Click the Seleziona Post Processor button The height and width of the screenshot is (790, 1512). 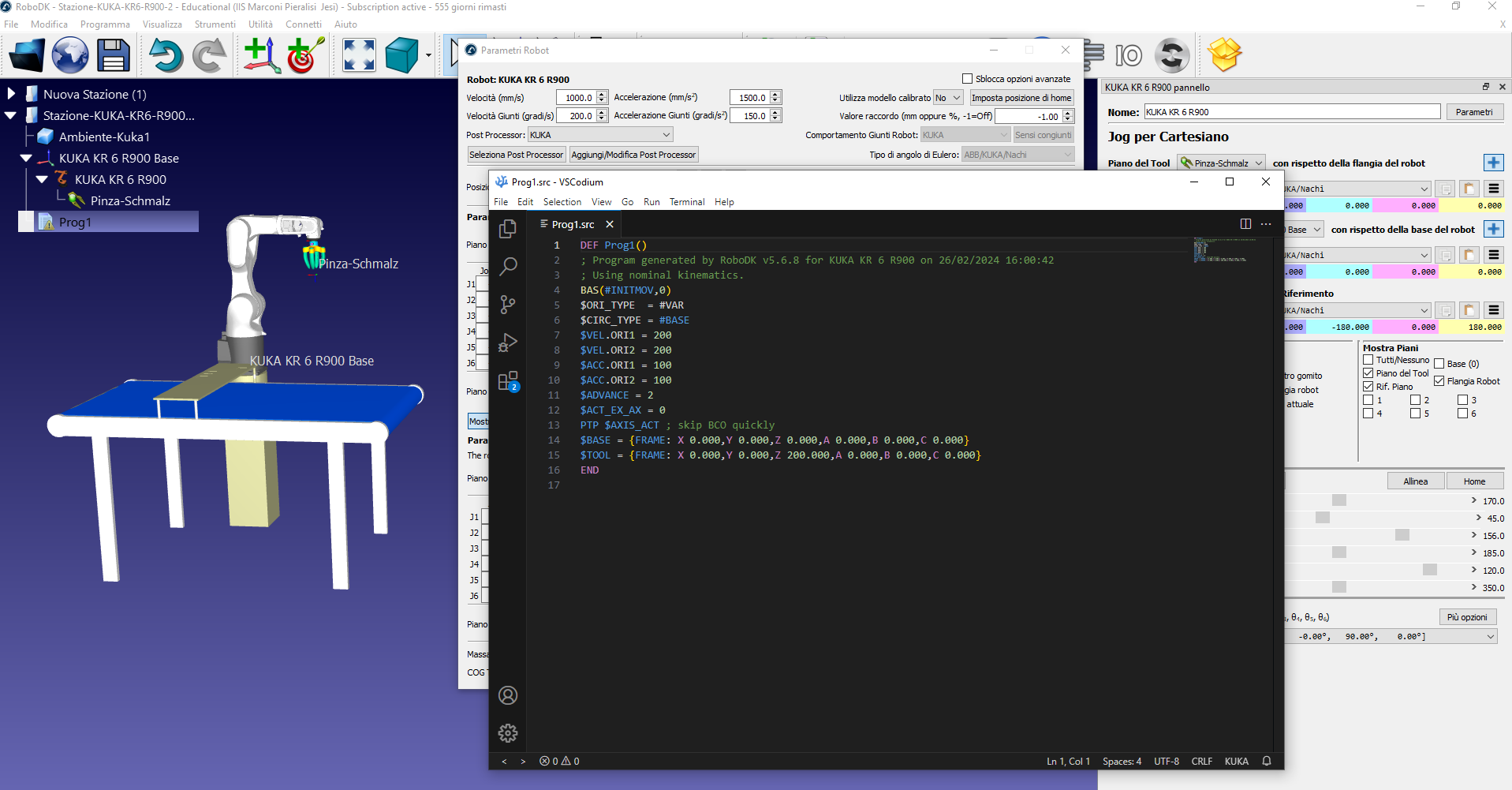(517, 155)
